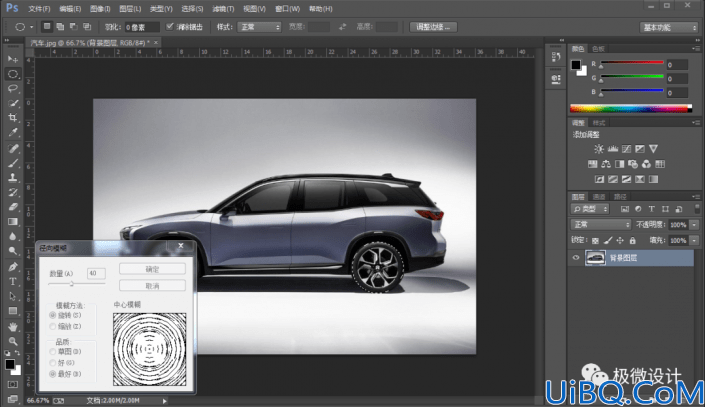This screenshot has width=705, height=407.
Task: Select the Path Selection tool
Action: click(x=13, y=296)
